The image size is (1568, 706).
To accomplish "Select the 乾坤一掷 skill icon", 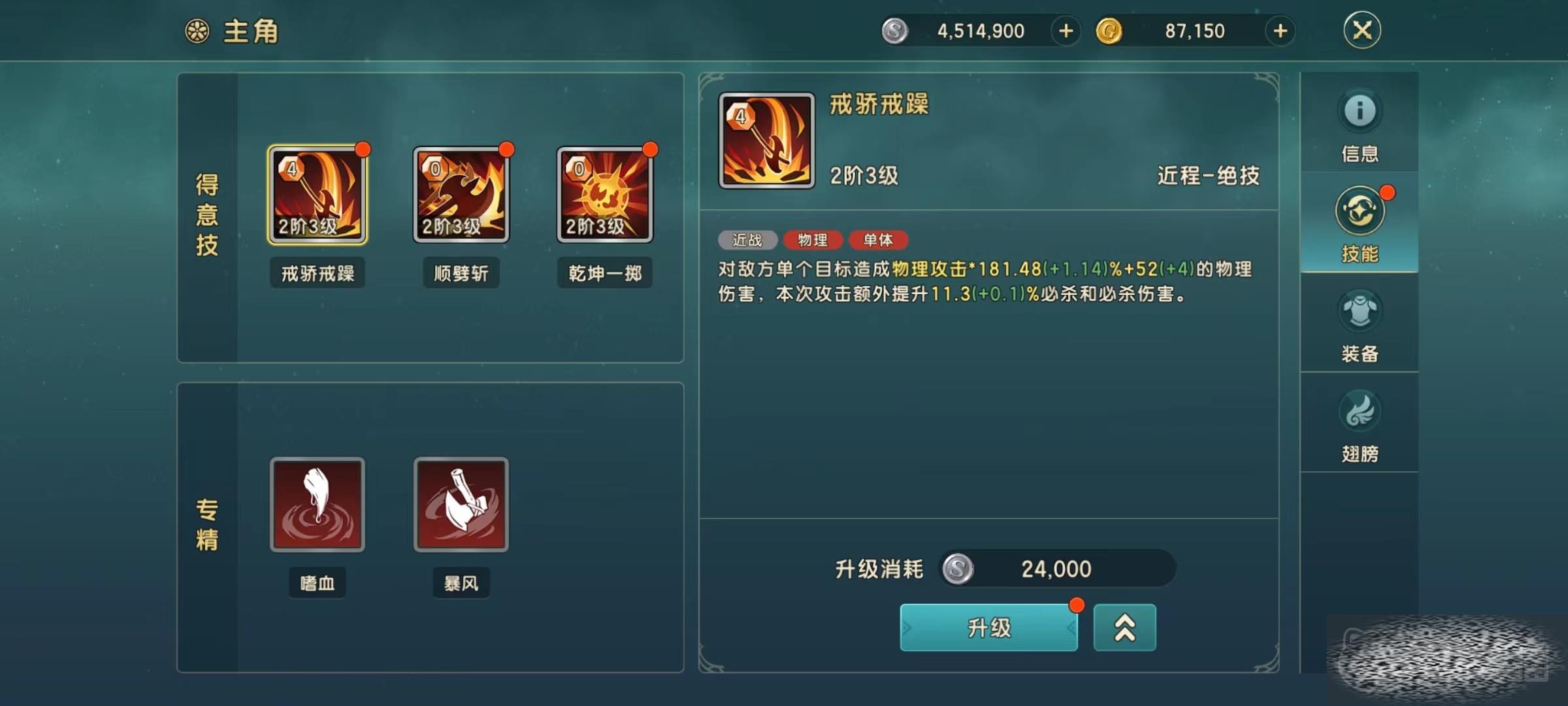I will pyautogui.click(x=605, y=195).
